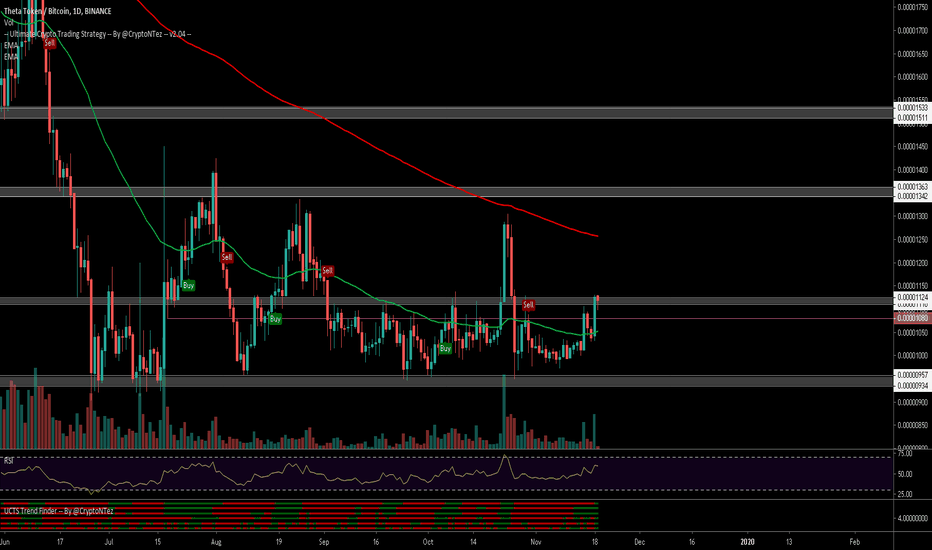Viewport: 932px width, 550px height.
Task: Select the Sell signal marker in June
Action: click(x=49, y=43)
